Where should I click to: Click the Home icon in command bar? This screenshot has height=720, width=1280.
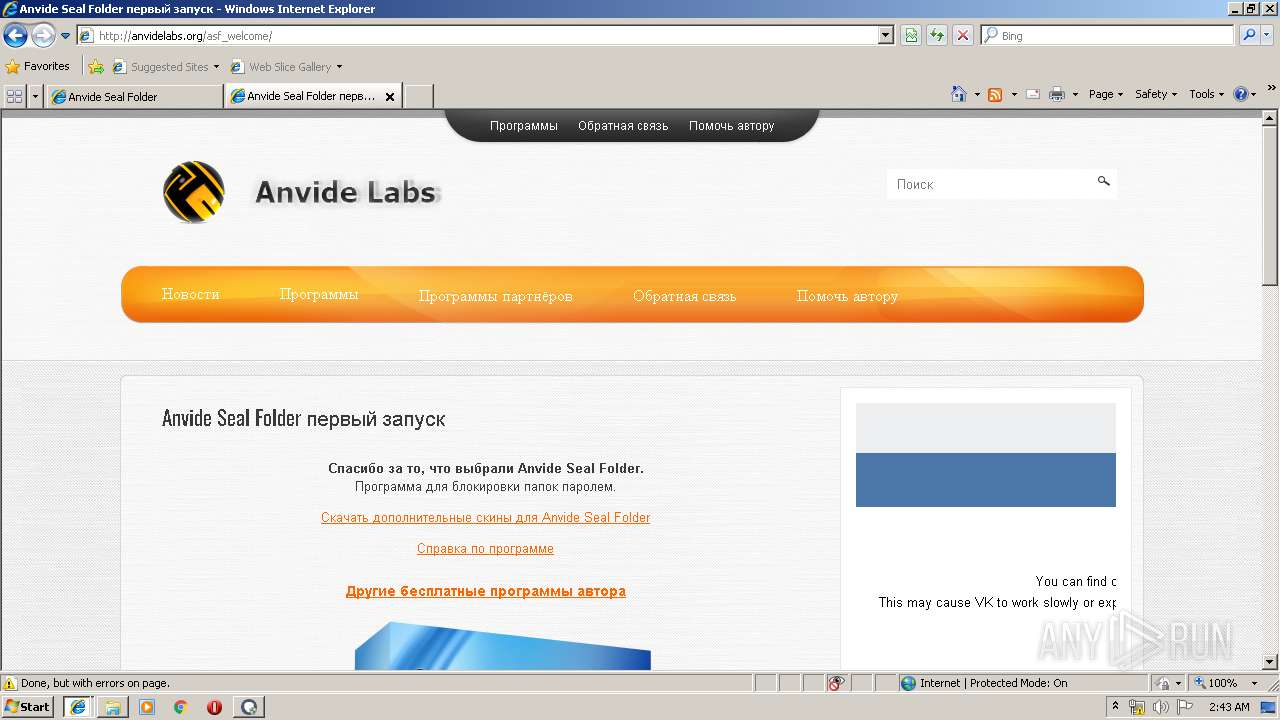959,94
